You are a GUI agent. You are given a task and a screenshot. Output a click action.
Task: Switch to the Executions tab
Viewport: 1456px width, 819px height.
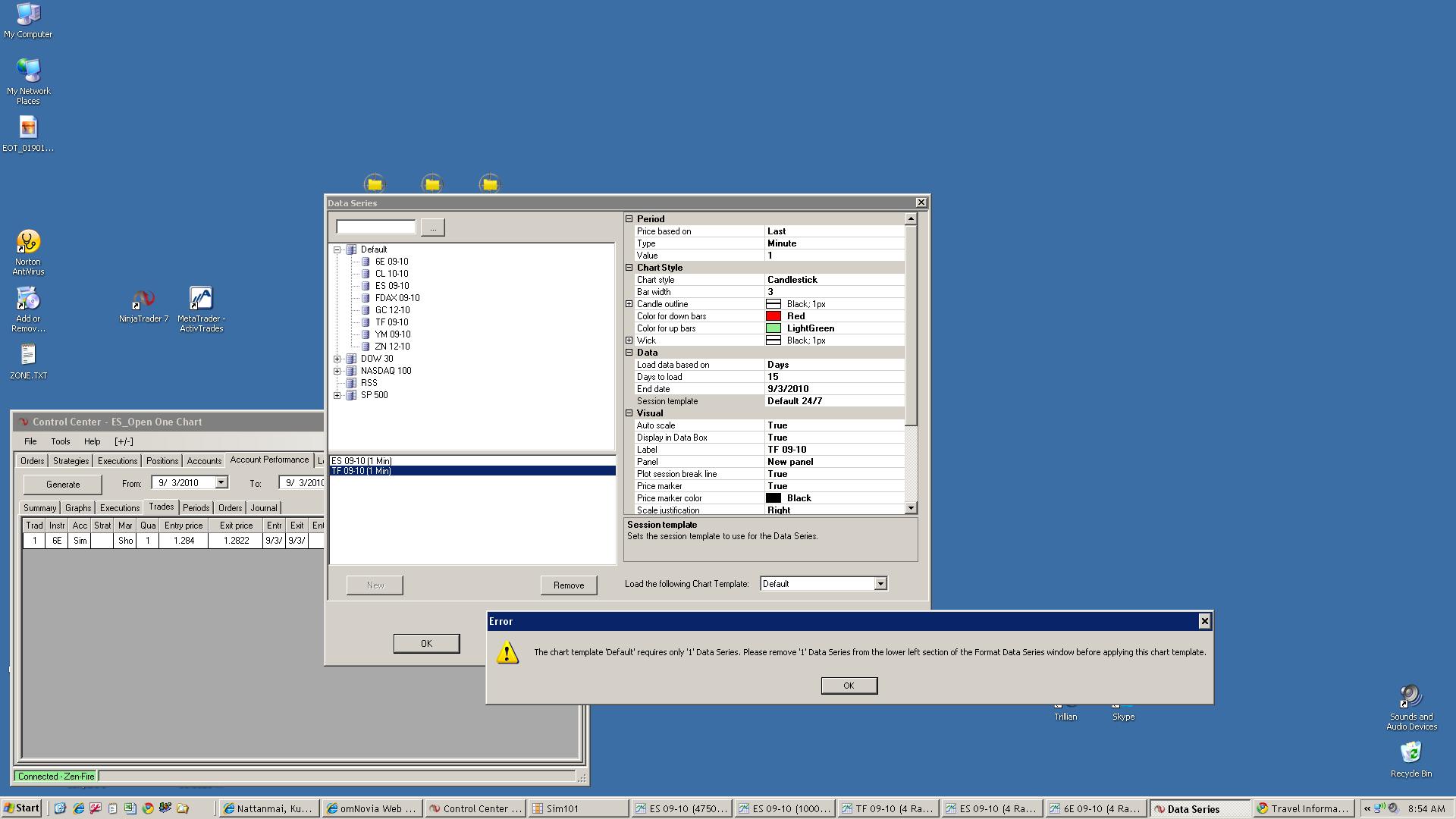[118, 461]
